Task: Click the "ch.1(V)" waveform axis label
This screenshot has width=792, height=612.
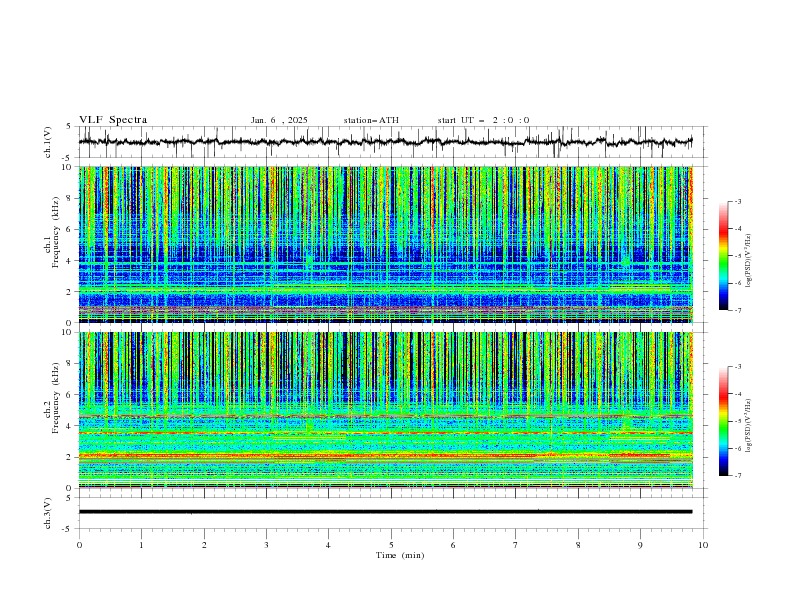Action: 48,142
